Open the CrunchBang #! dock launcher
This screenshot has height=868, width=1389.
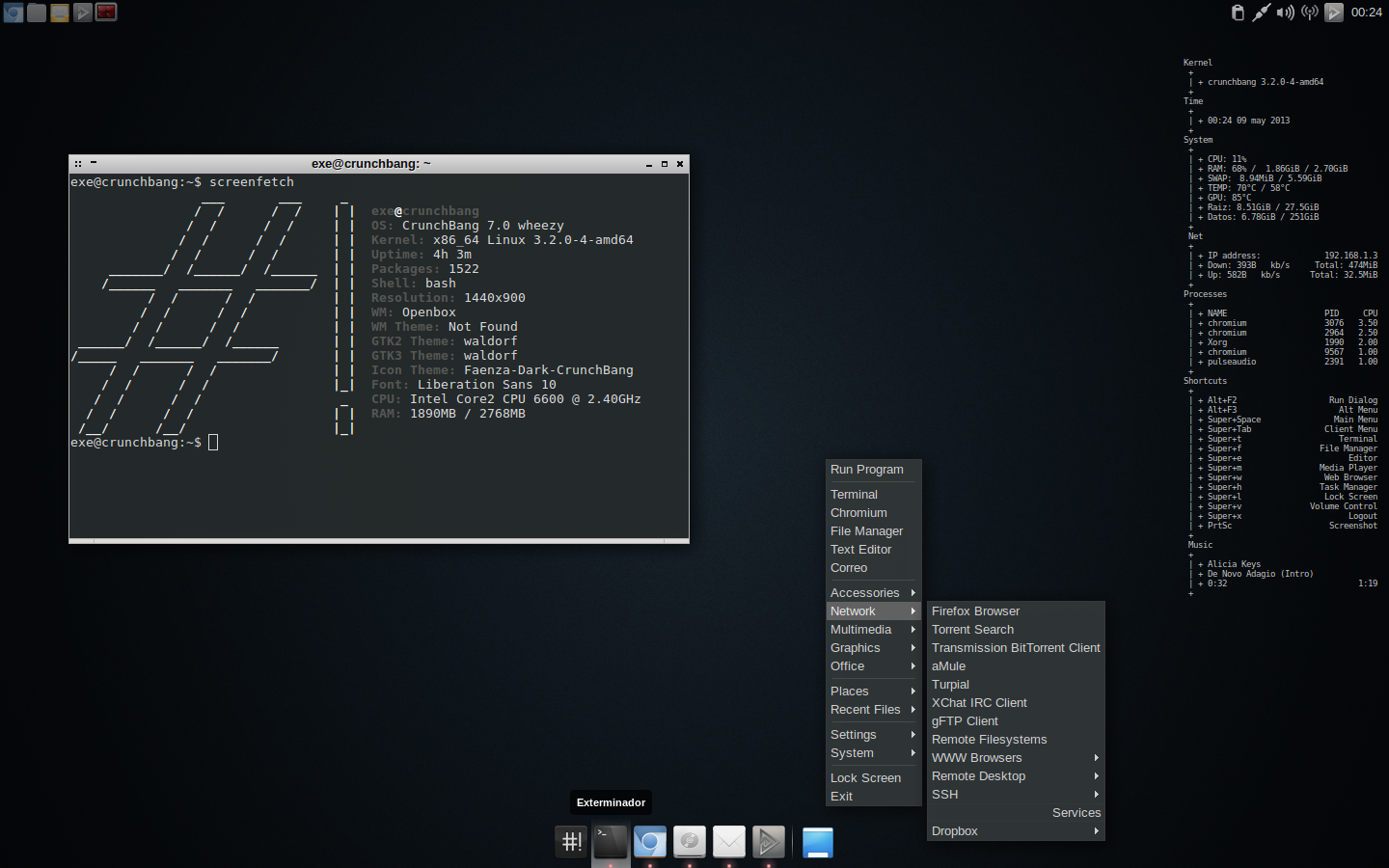(x=571, y=842)
